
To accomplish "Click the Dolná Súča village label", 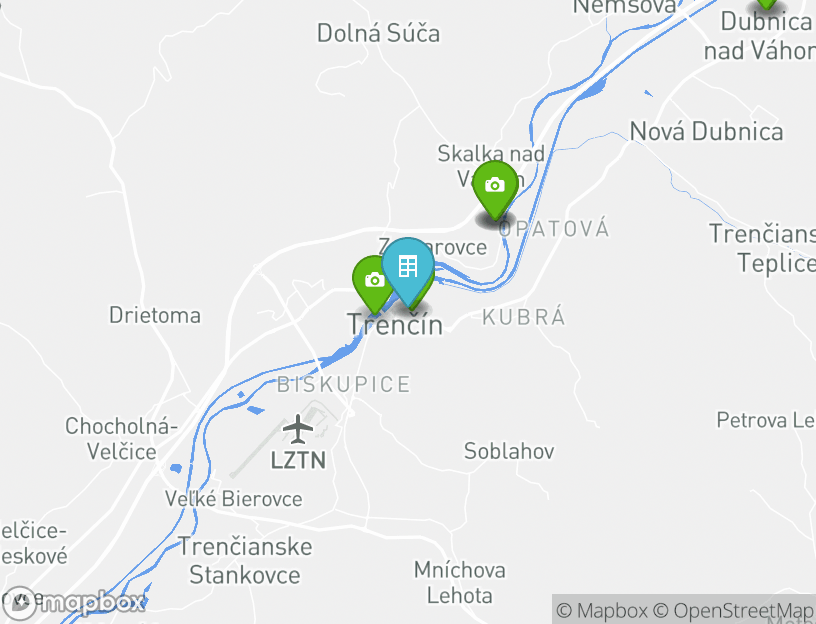I will [x=378, y=33].
